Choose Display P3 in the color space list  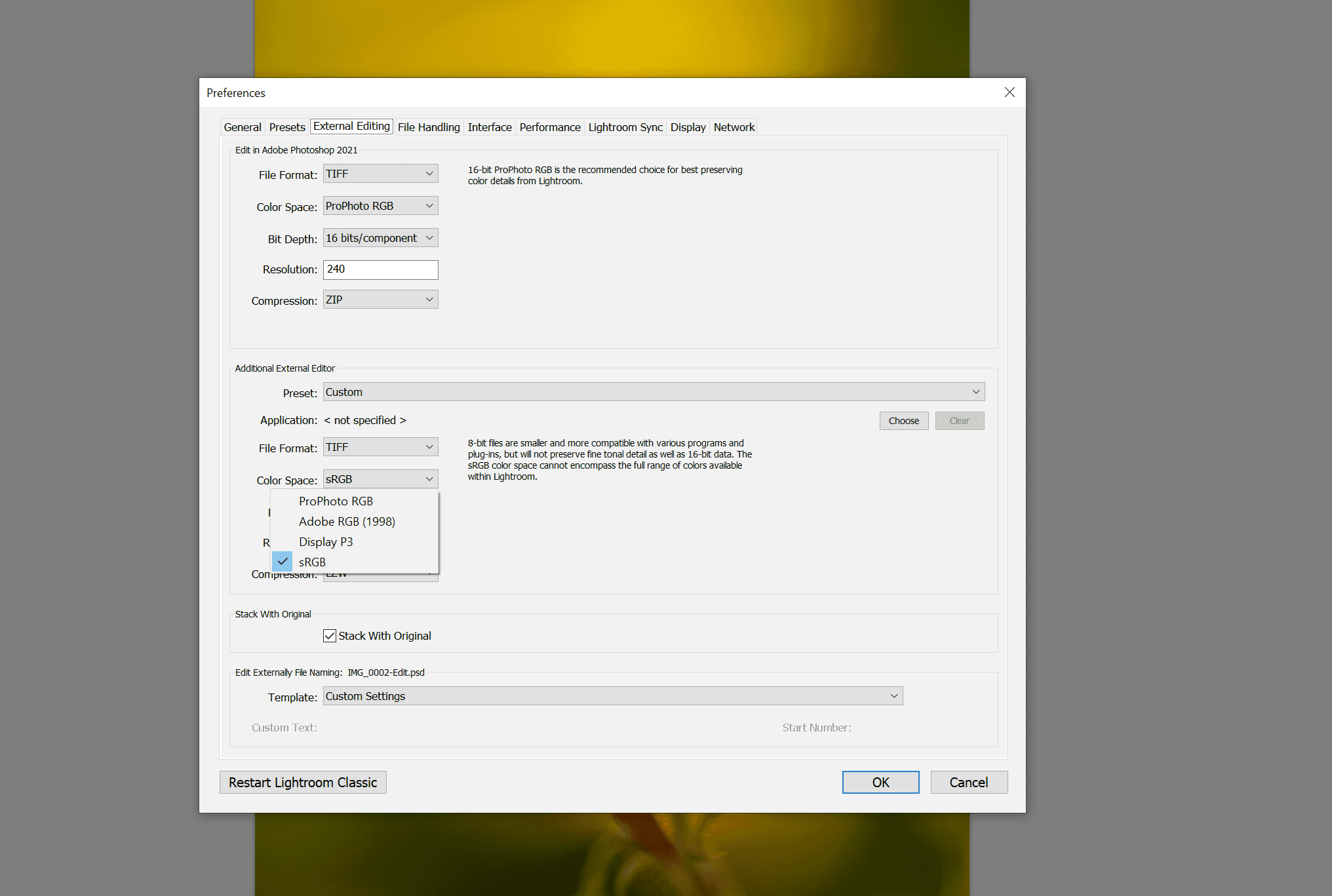coord(326,541)
